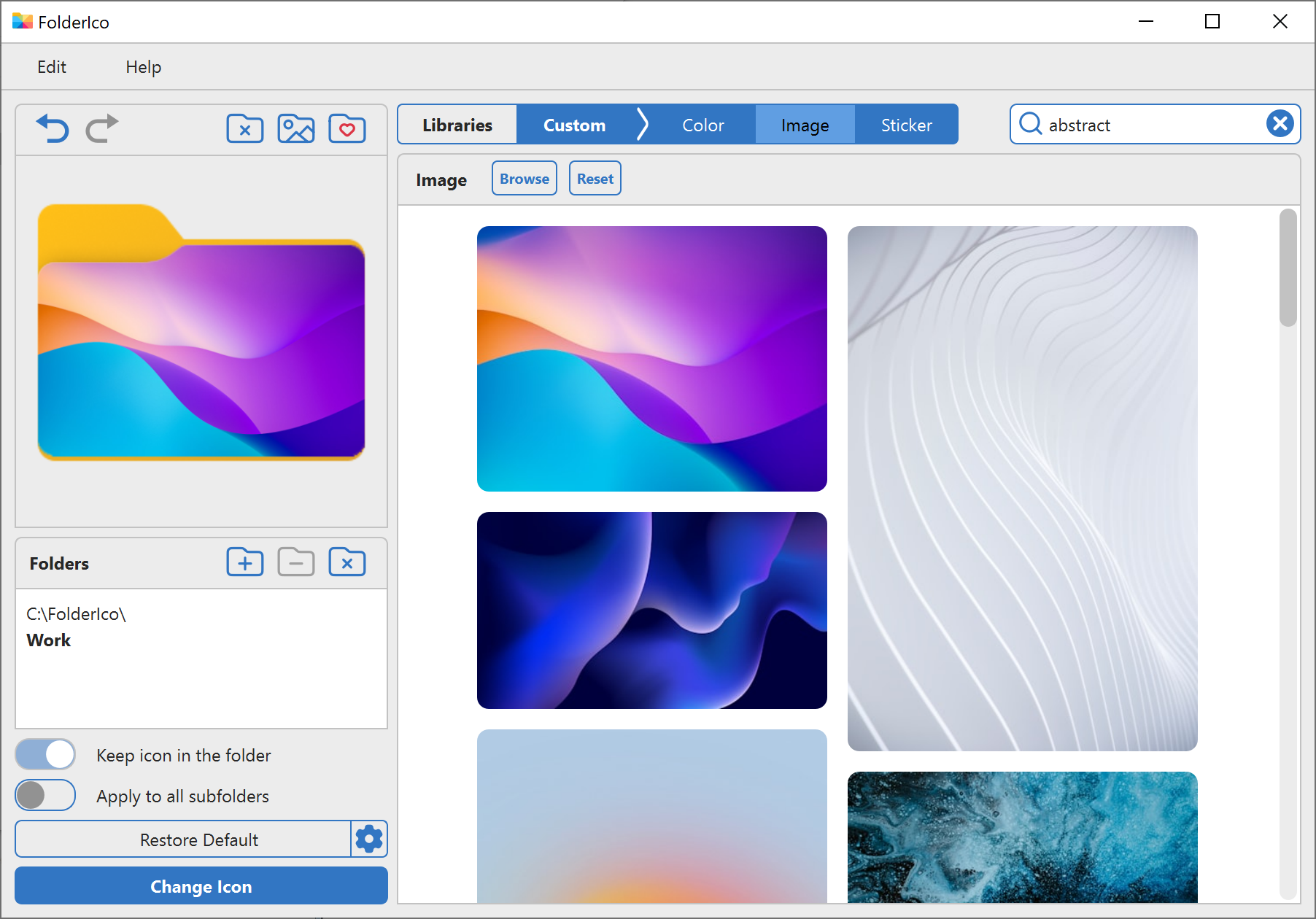Click the FolderIco app icon in the title bar
Screen dimensions: 1316x919
pyautogui.click(x=23, y=22)
